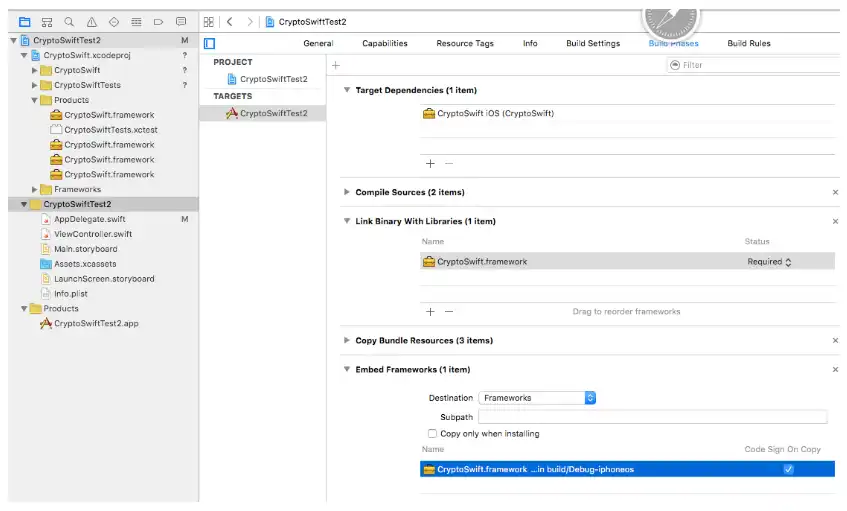Open the Report navigator speech-bubble icon
This screenshot has height=511, width=847.
181,21
